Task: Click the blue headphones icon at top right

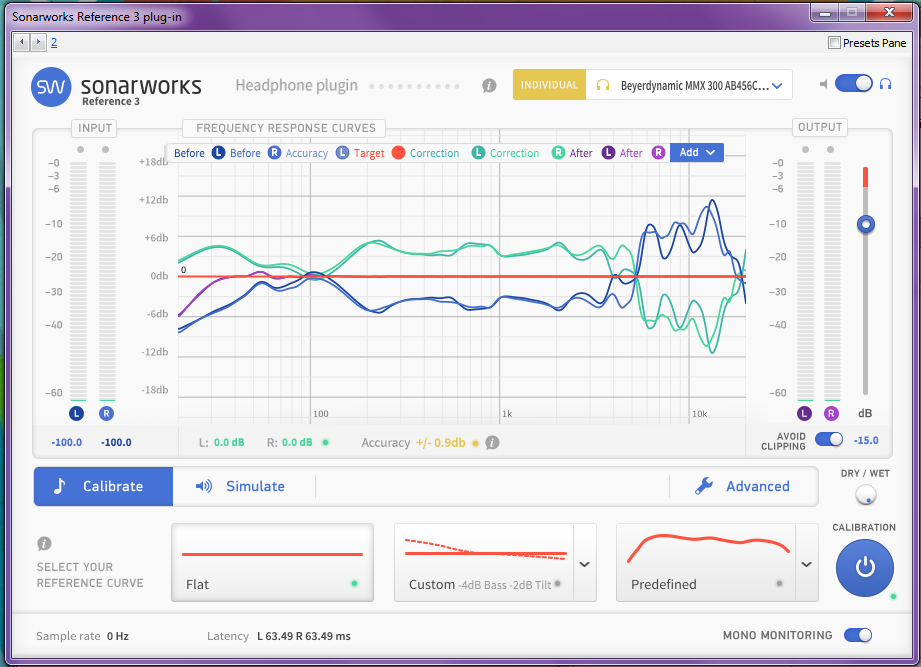Action: tap(885, 84)
